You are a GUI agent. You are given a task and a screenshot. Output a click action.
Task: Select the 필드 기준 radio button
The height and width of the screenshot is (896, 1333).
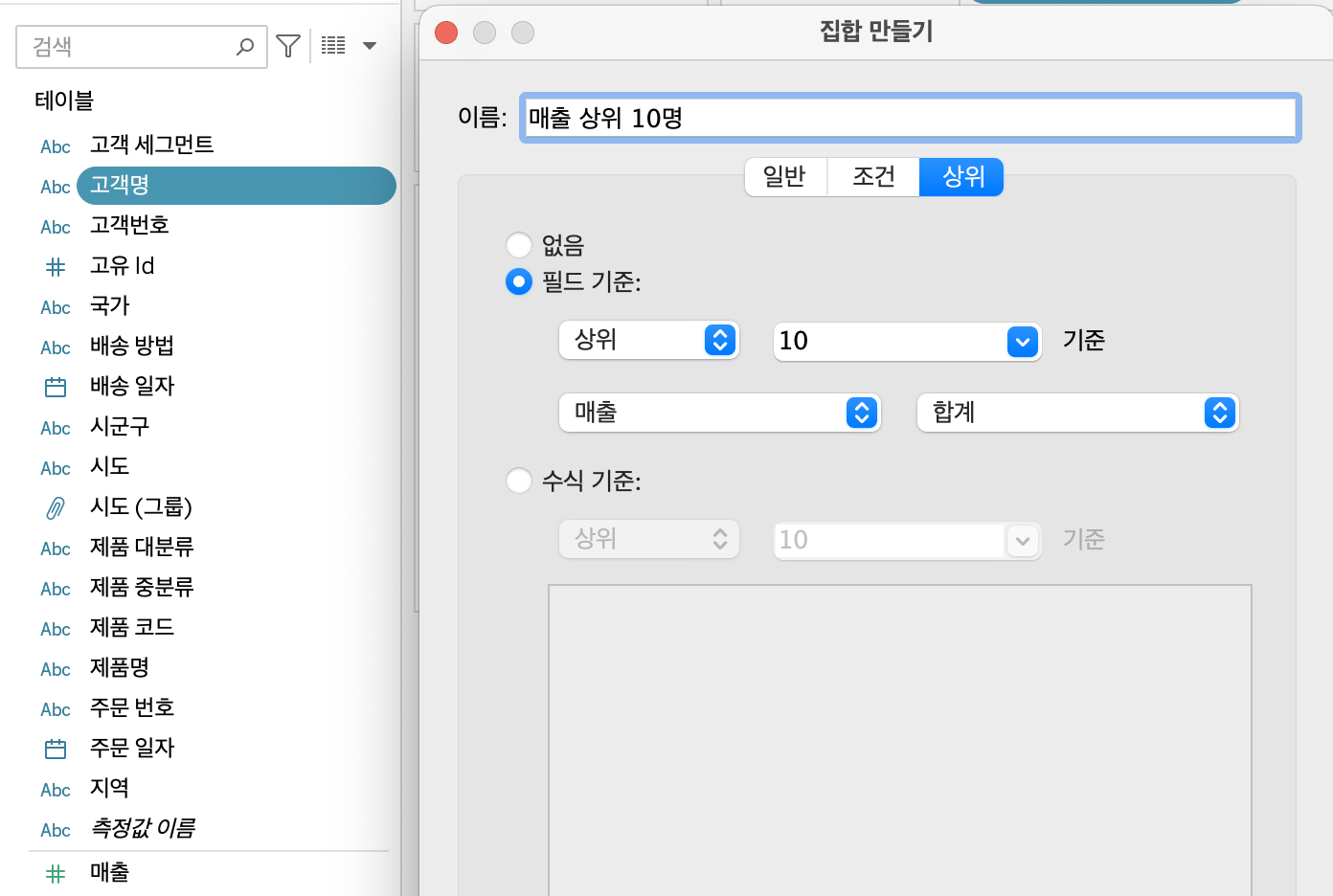point(519,281)
